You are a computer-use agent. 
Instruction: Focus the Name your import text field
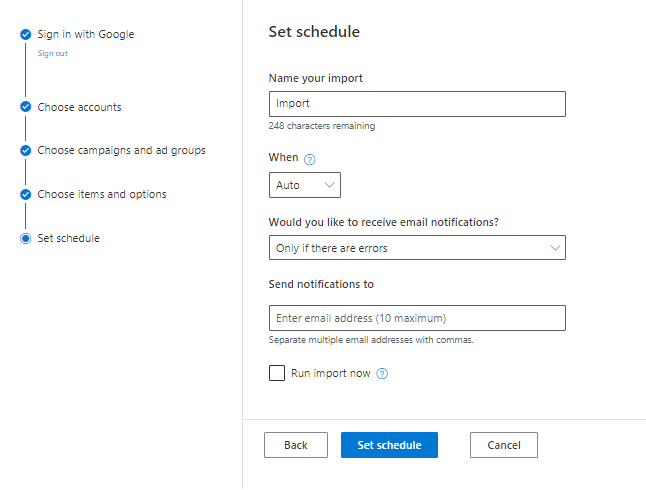[x=417, y=104]
